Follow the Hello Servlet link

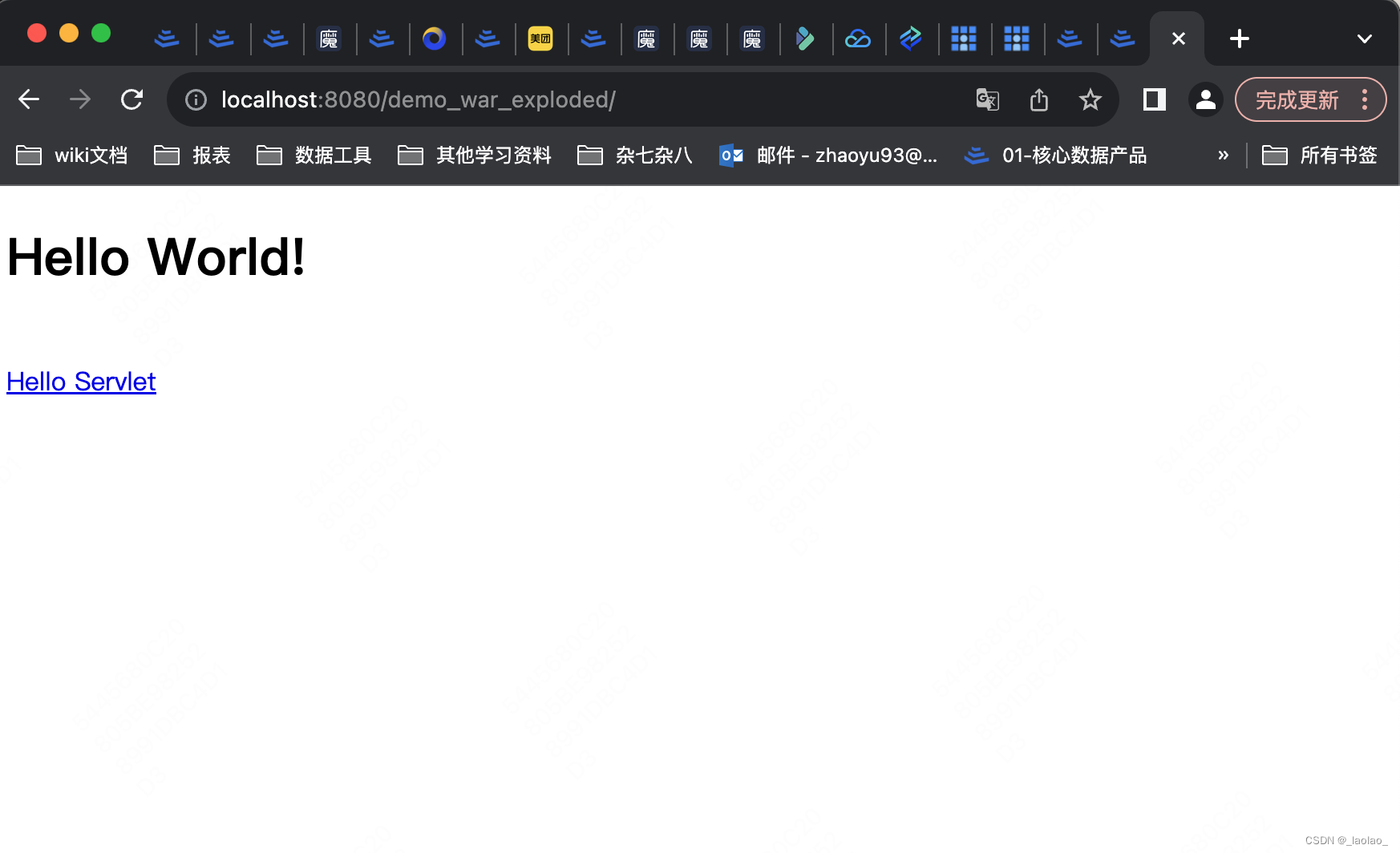click(x=81, y=382)
